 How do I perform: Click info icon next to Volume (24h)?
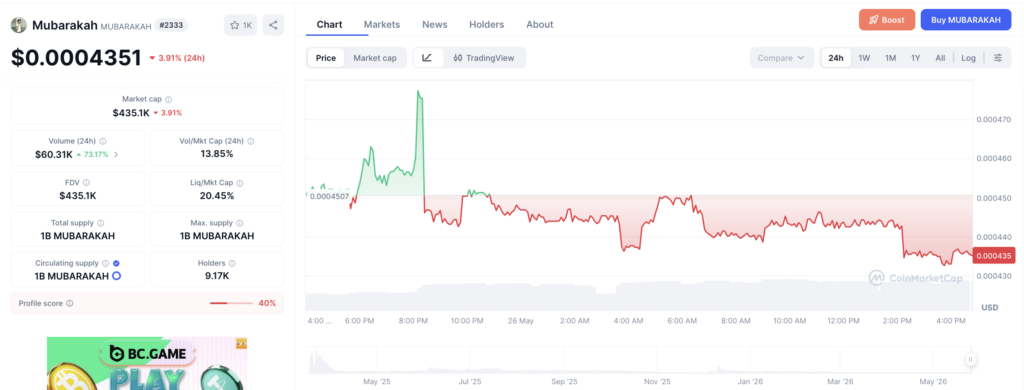tap(103, 141)
